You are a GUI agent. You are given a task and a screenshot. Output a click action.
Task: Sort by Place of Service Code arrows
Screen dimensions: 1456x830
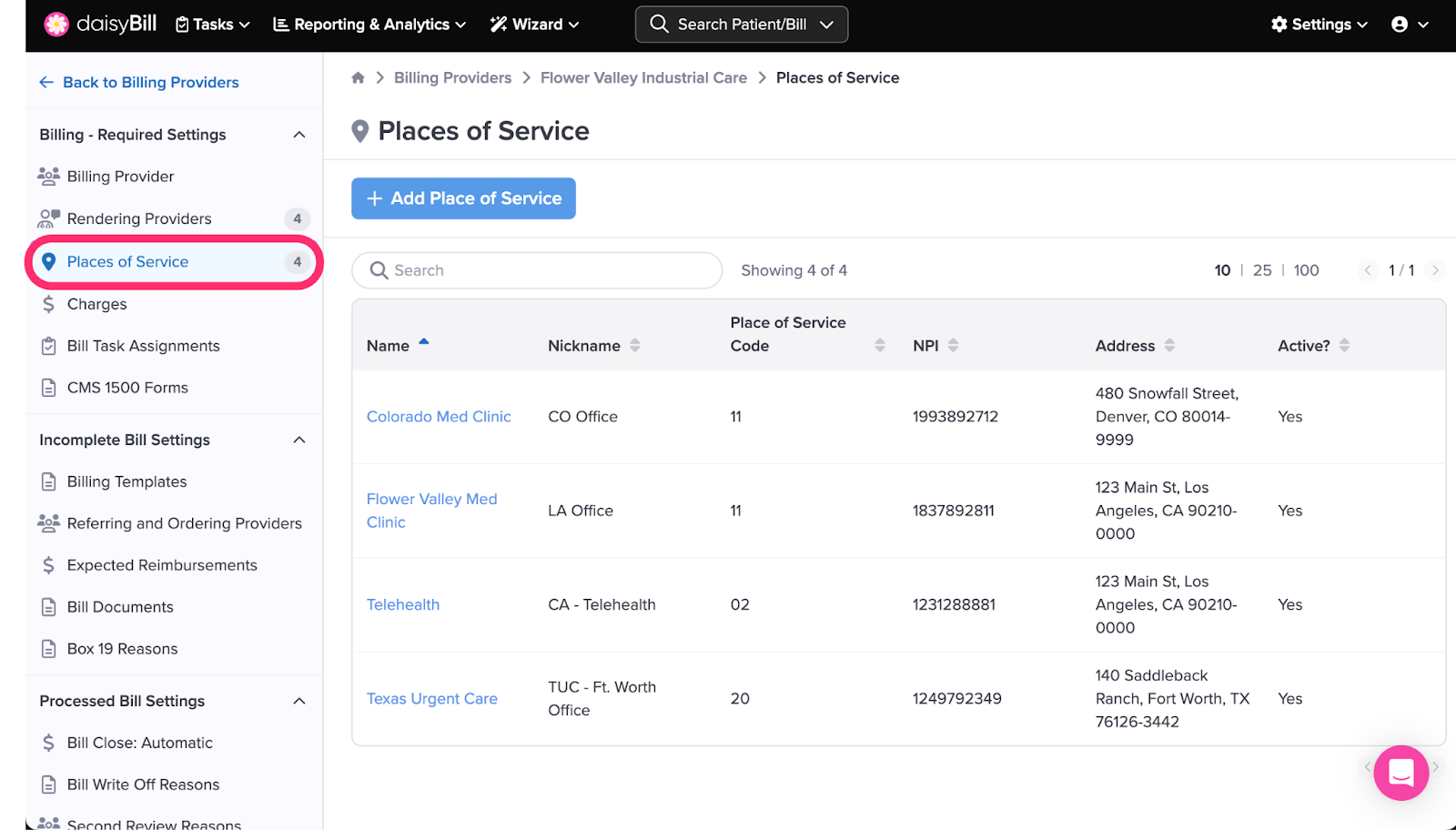(879, 346)
